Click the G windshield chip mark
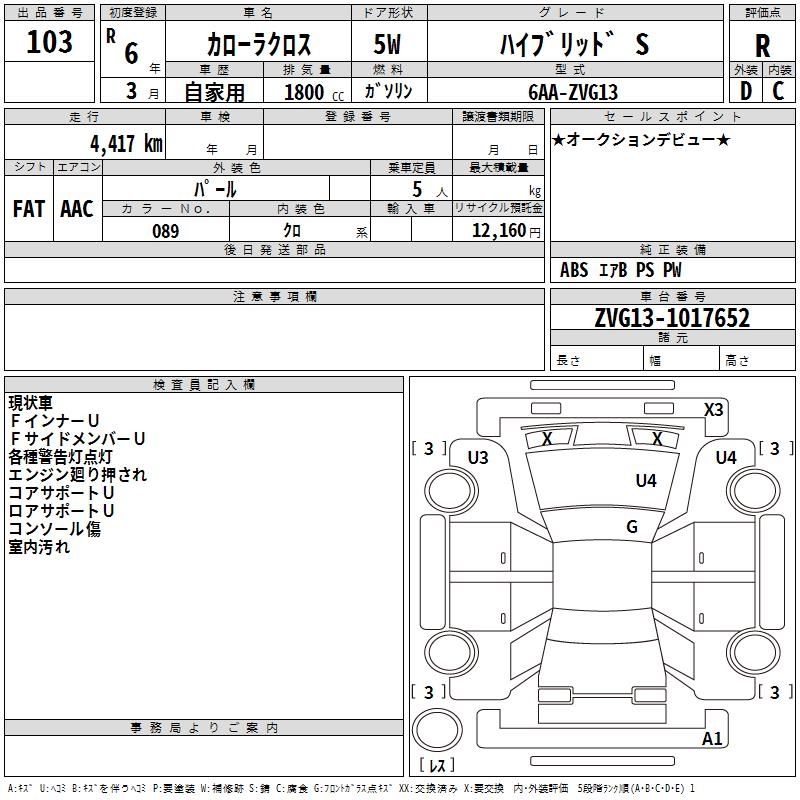Viewport: 800px width, 800px height. pyautogui.click(x=632, y=526)
